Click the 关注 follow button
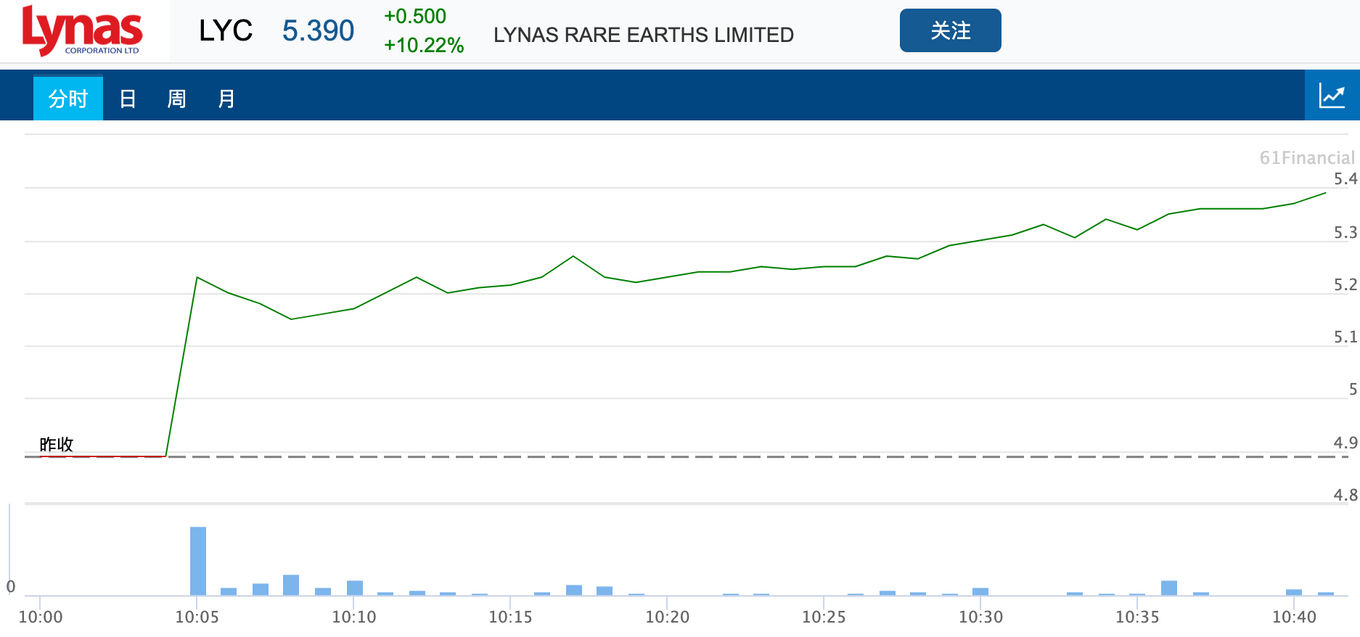Screen dimensions: 1360x637 (950, 31)
